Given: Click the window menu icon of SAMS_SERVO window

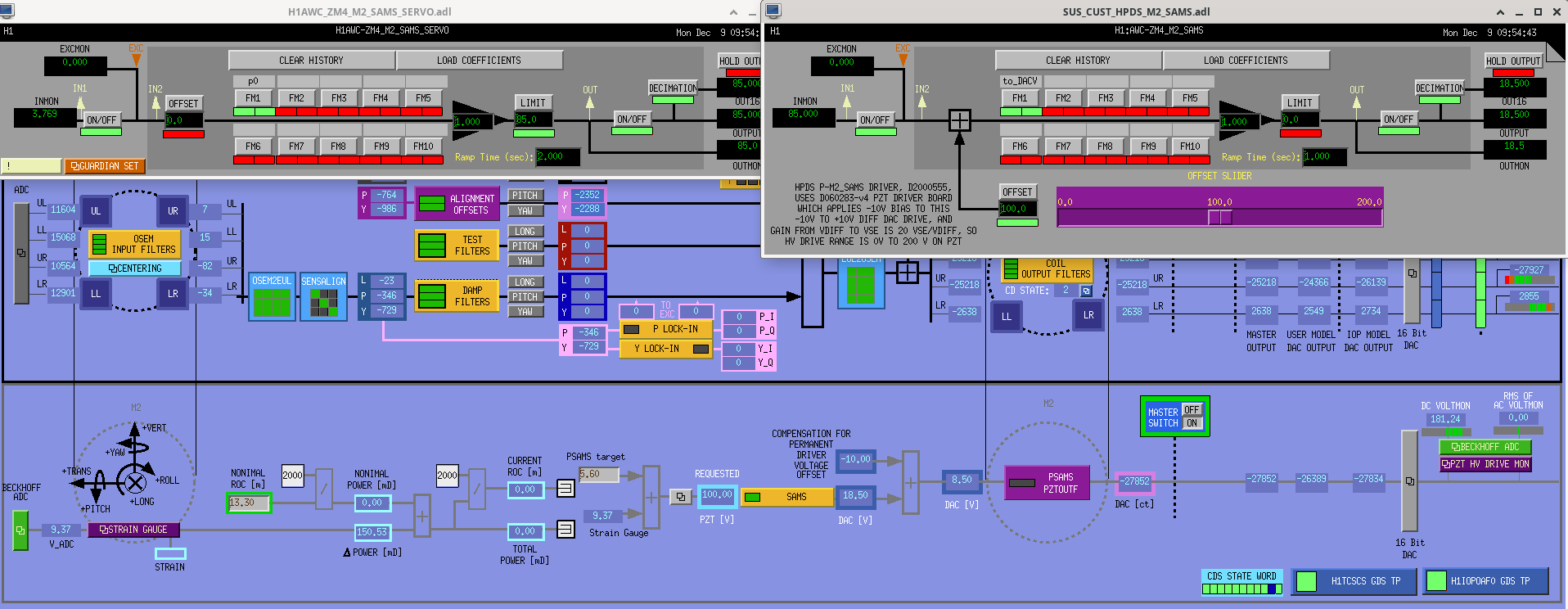Looking at the screenshot, I should point(7,11).
